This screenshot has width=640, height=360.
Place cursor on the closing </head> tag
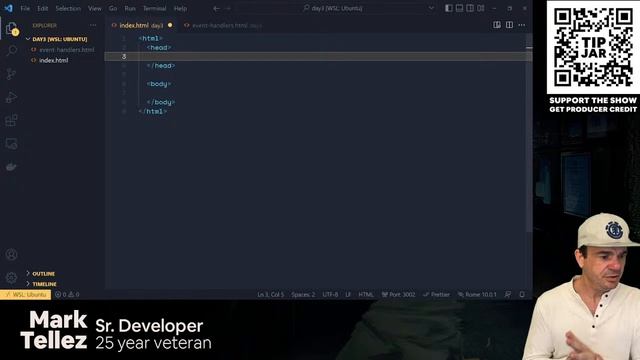click(161, 66)
